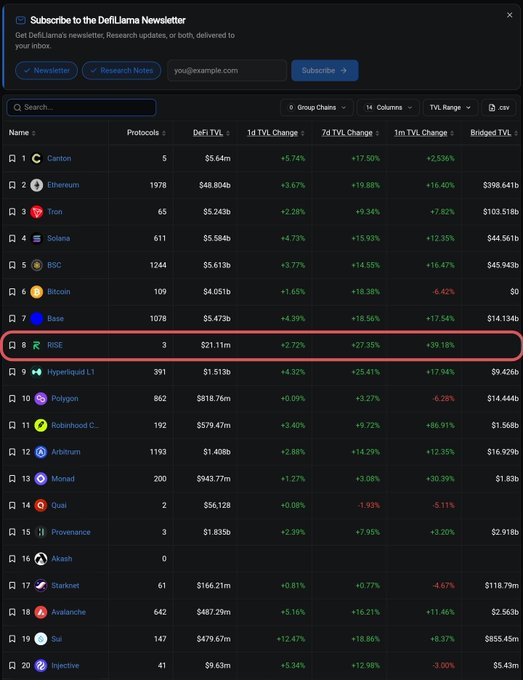
Task: Sort table by 1d TVL Change
Action: pos(276,133)
